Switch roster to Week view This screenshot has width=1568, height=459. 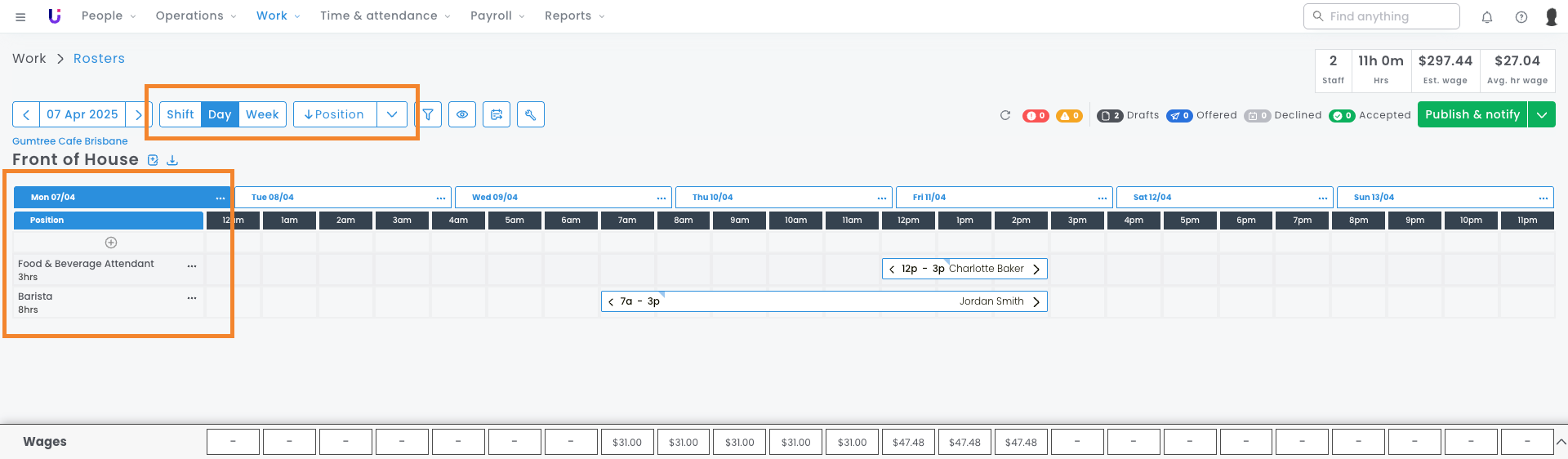(262, 114)
